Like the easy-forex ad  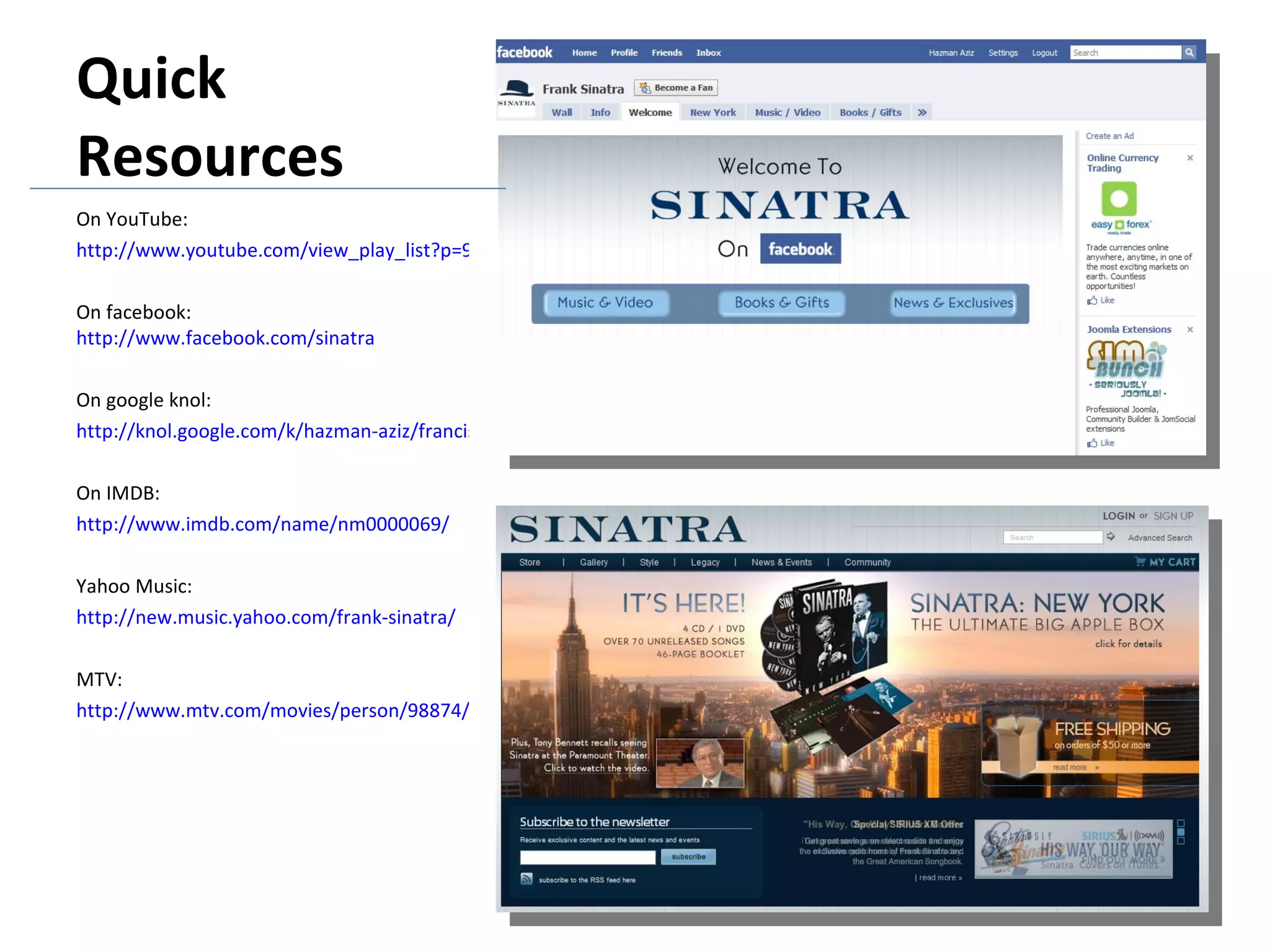[x=1101, y=301]
